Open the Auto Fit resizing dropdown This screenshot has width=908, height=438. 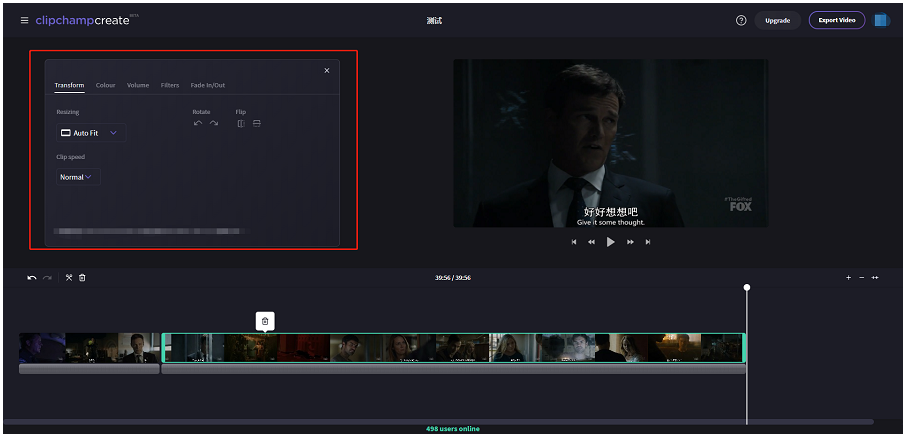click(x=91, y=133)
